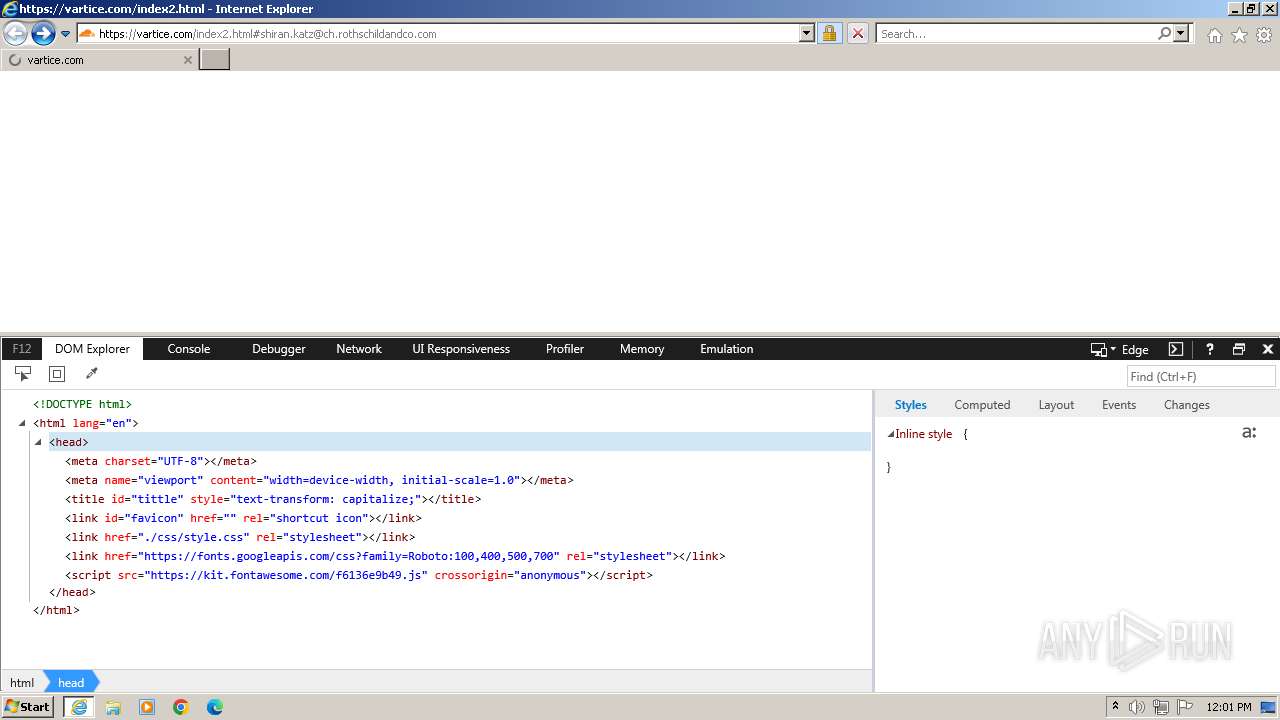Select the Computed pane tab
The width and height of the screenshot is (1280, 720).
[982, 405]
